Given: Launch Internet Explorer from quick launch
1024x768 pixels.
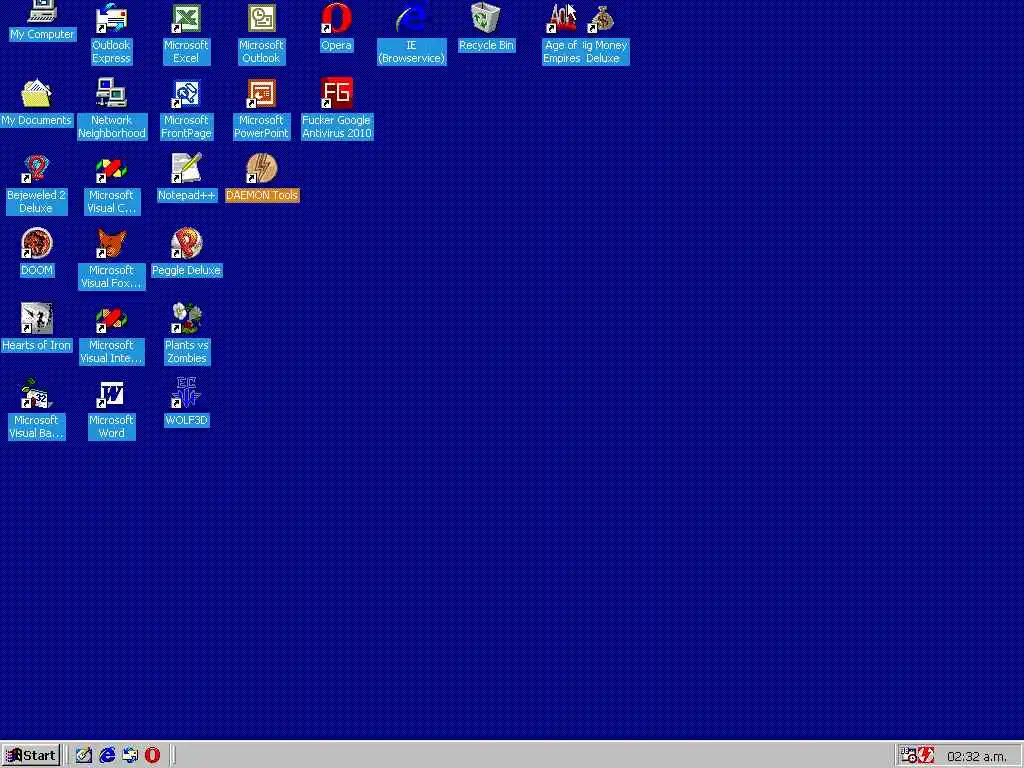Looking at the screenshot, I should [106, 756].
